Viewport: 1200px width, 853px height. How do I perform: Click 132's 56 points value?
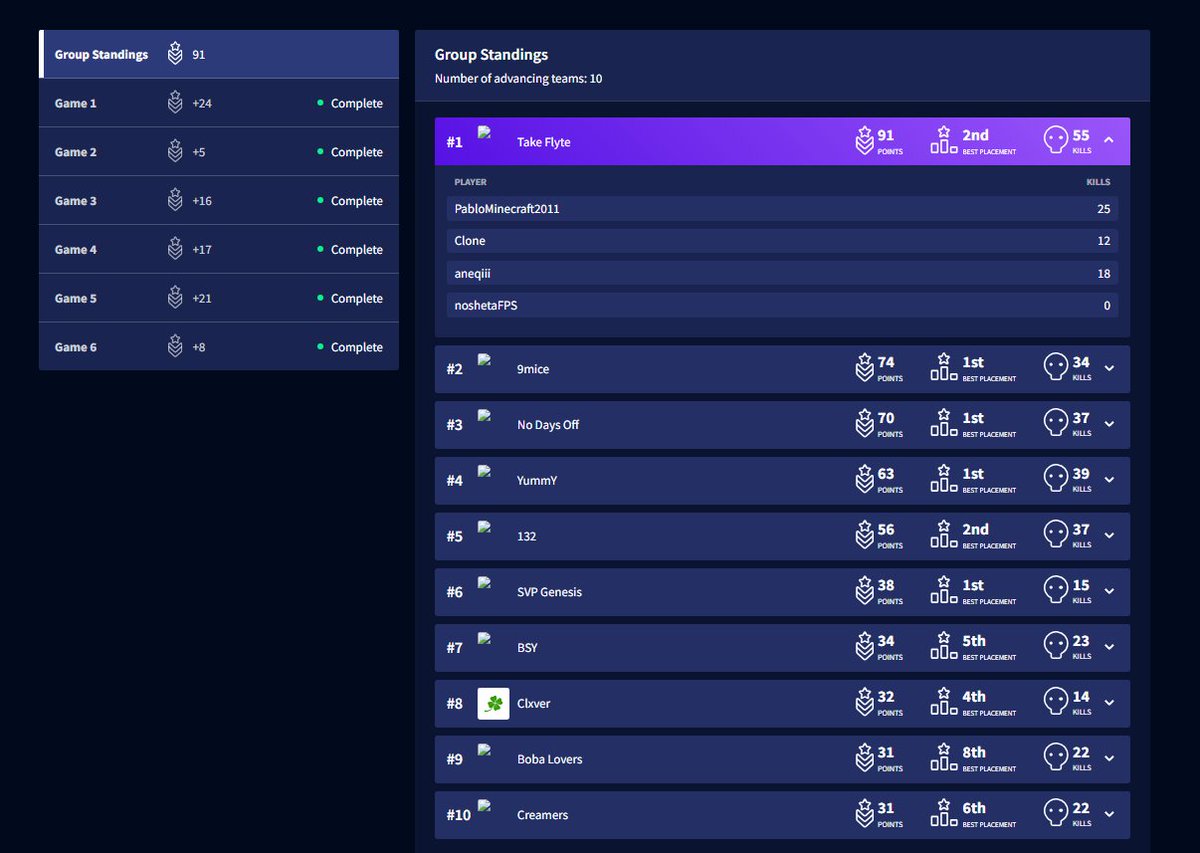[x=886, y=529]
